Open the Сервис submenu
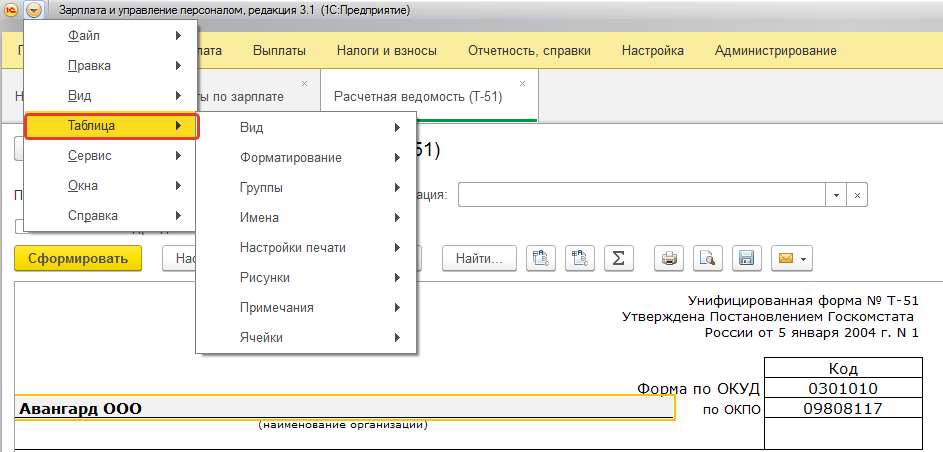Screen dimensions: 943x452 111,156
